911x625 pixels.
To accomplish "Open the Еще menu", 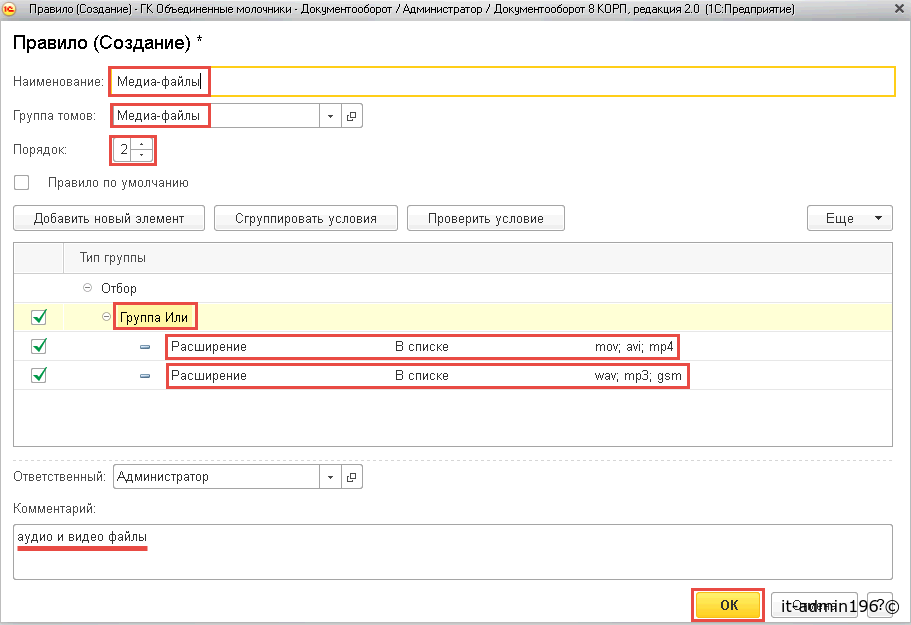I will (x=849, y=218).
